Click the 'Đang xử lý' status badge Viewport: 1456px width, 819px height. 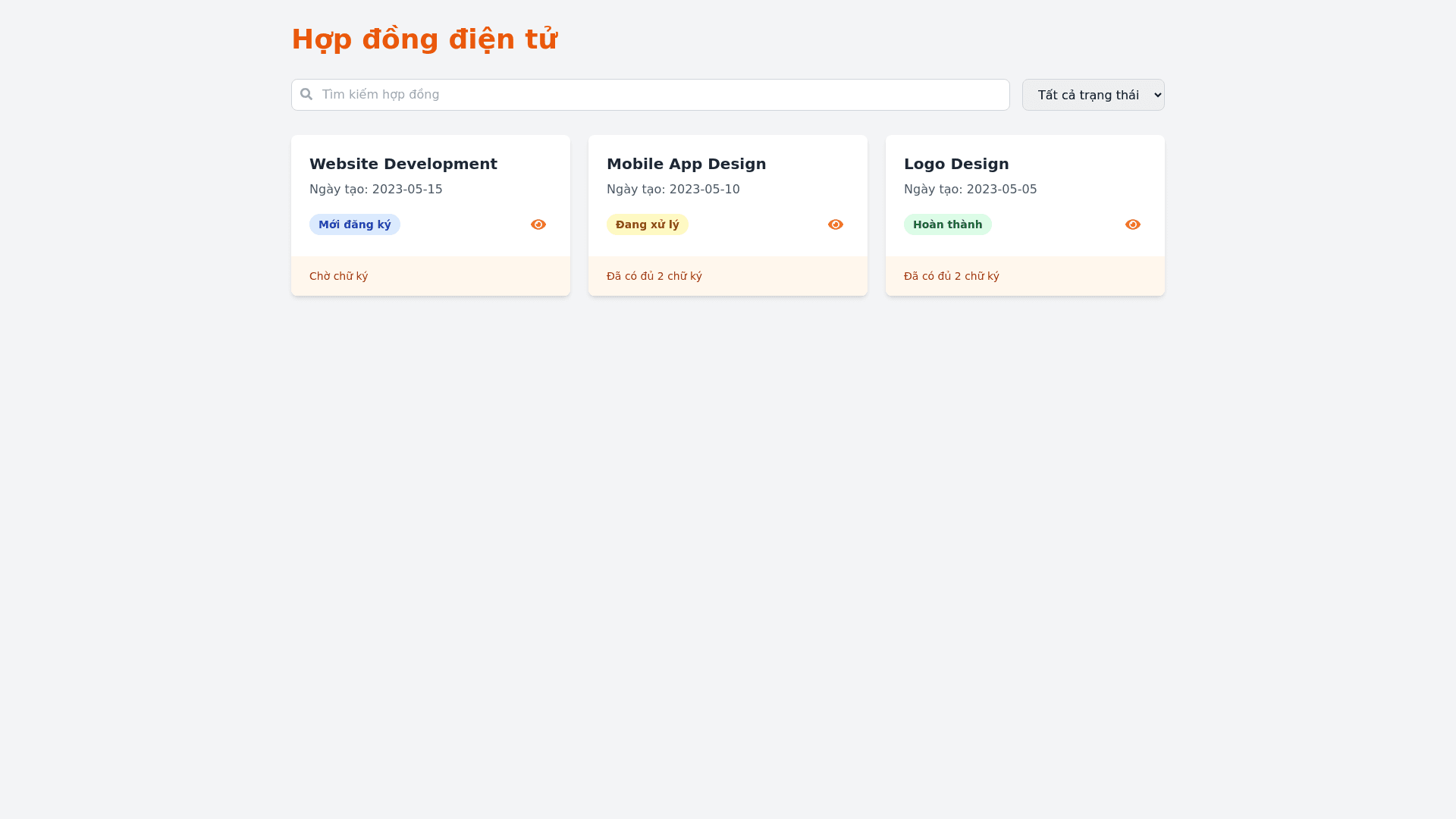click(647, 224)
